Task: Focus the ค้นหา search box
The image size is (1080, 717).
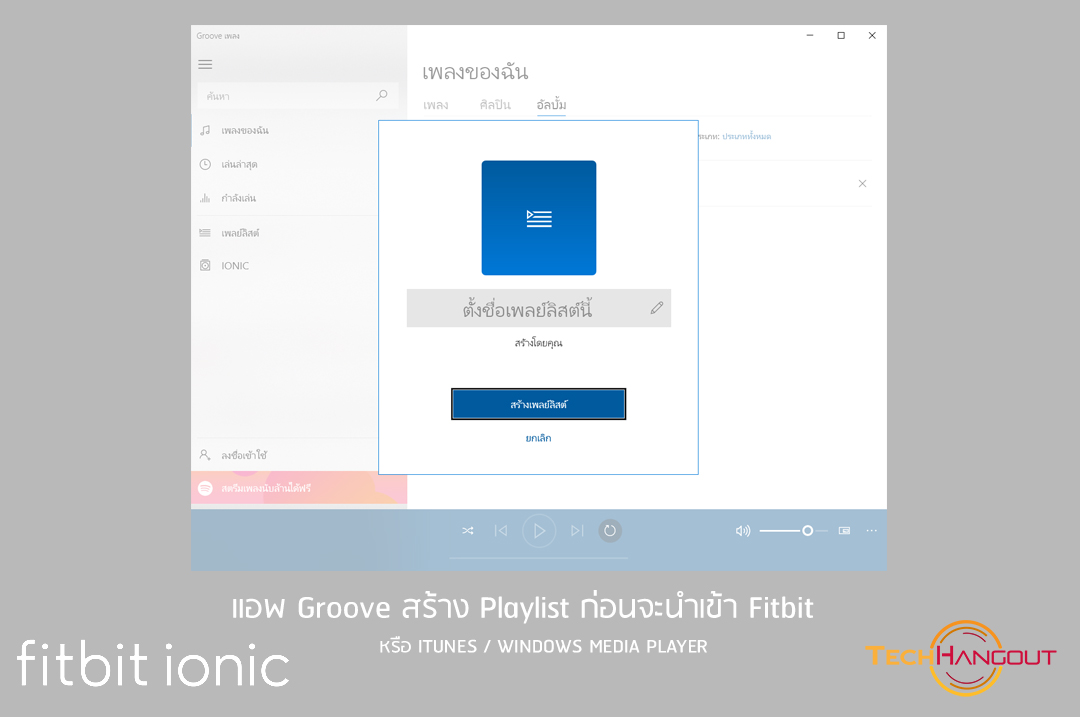Action: [298, 96]
